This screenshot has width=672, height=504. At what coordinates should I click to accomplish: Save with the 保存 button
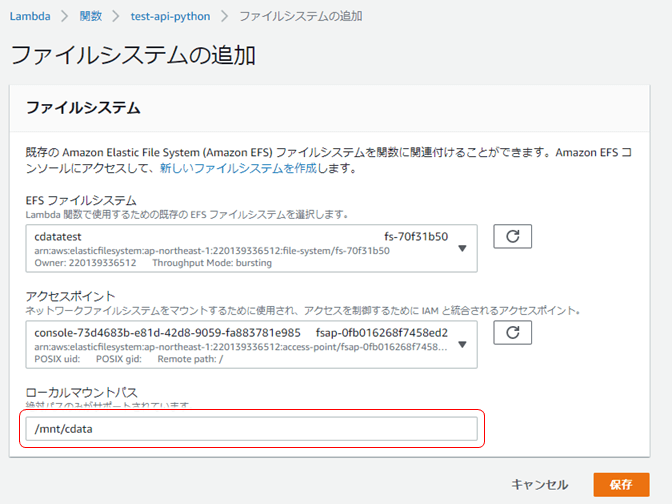(x=621, y=485)
